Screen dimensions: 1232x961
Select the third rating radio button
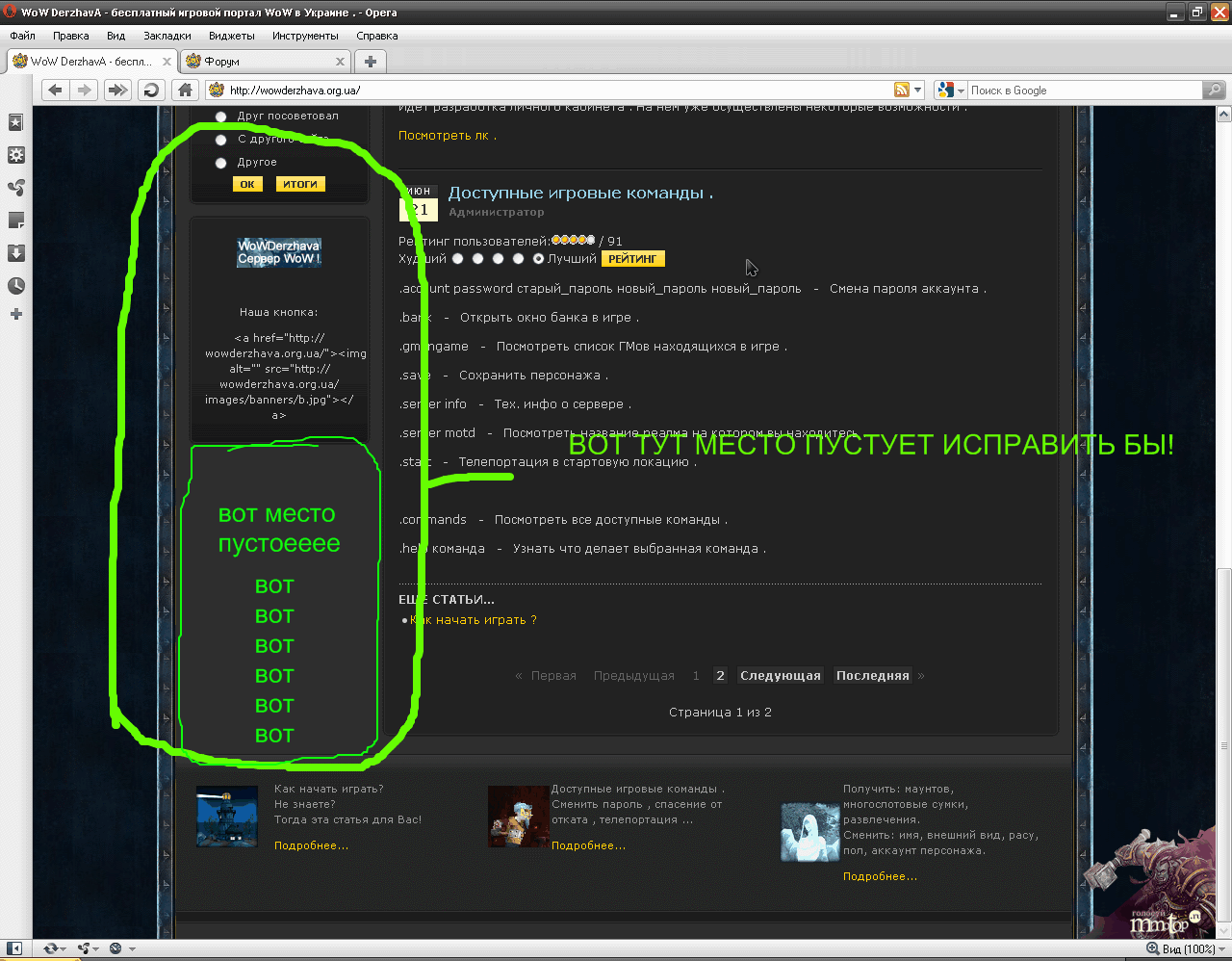tap(499, 258)
